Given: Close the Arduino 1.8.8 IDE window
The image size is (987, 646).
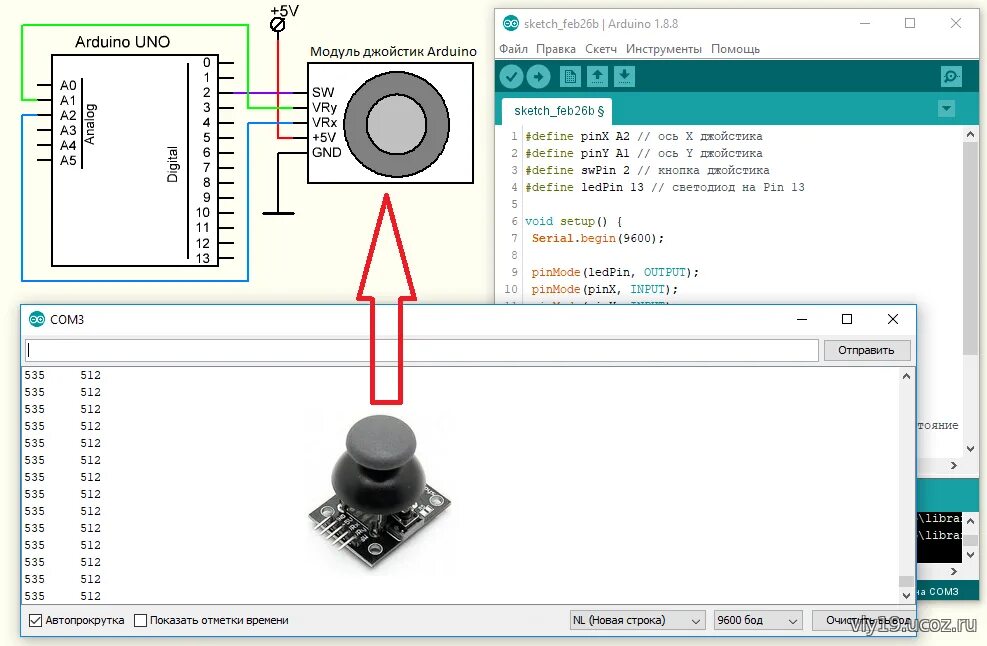Looking at the screenshot, I should click(956, 23).
